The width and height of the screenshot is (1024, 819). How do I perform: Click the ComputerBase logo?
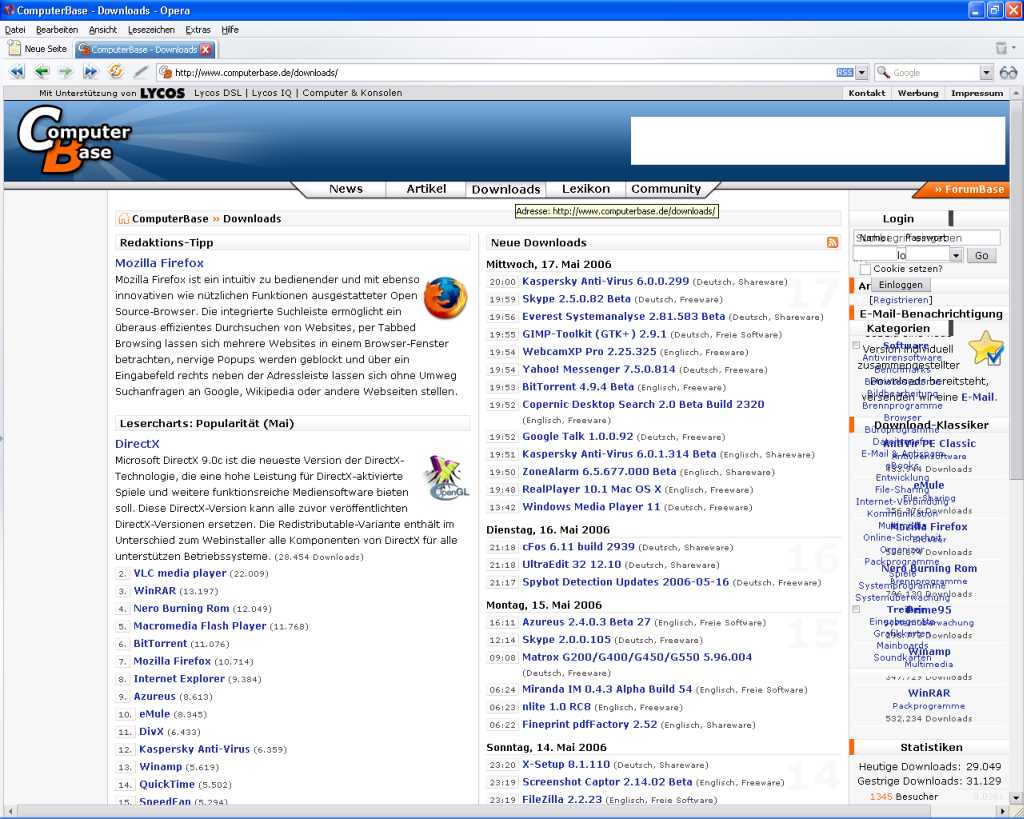[74, 140]
